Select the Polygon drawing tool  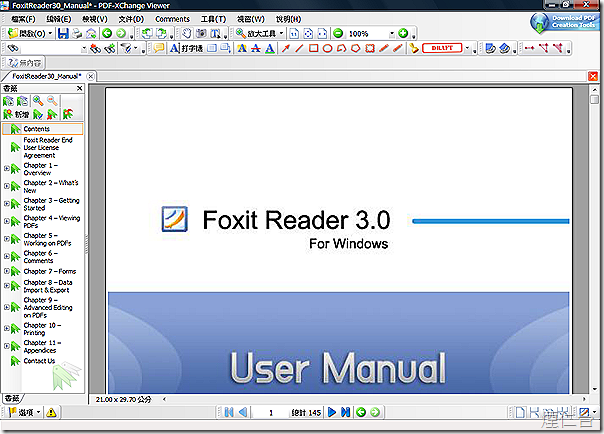pos(356,48)
